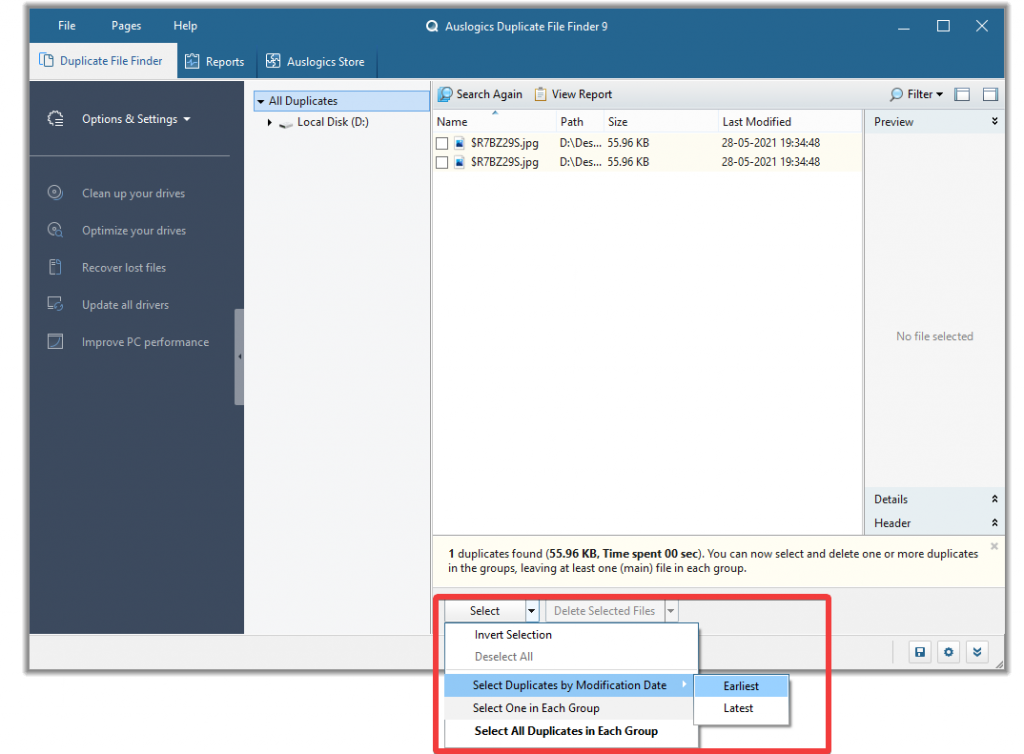
Task: Open the Filter dropdown
Action: click(916, 94)
